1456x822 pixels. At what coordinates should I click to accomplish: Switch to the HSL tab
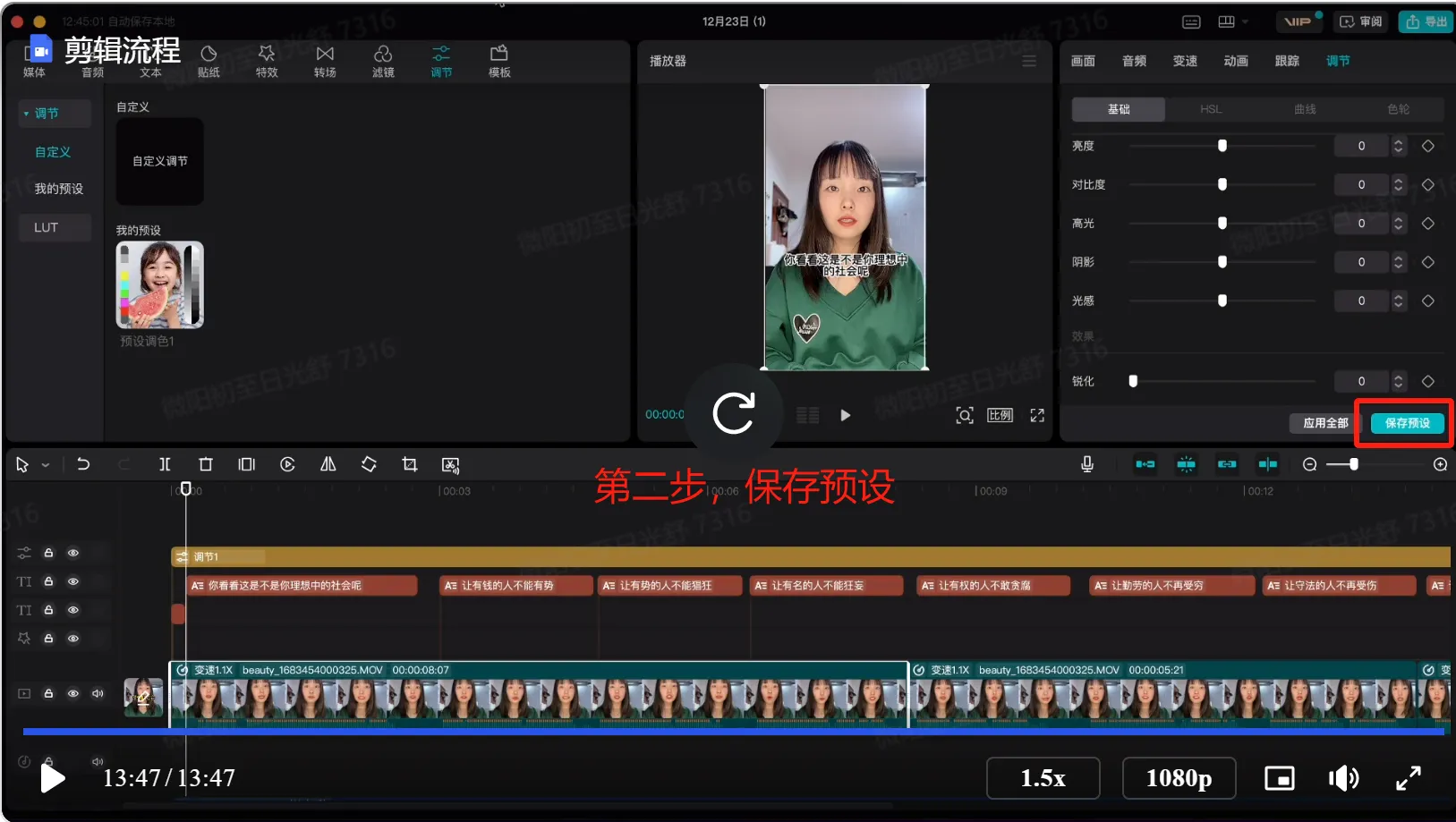tap(1211, 109)
